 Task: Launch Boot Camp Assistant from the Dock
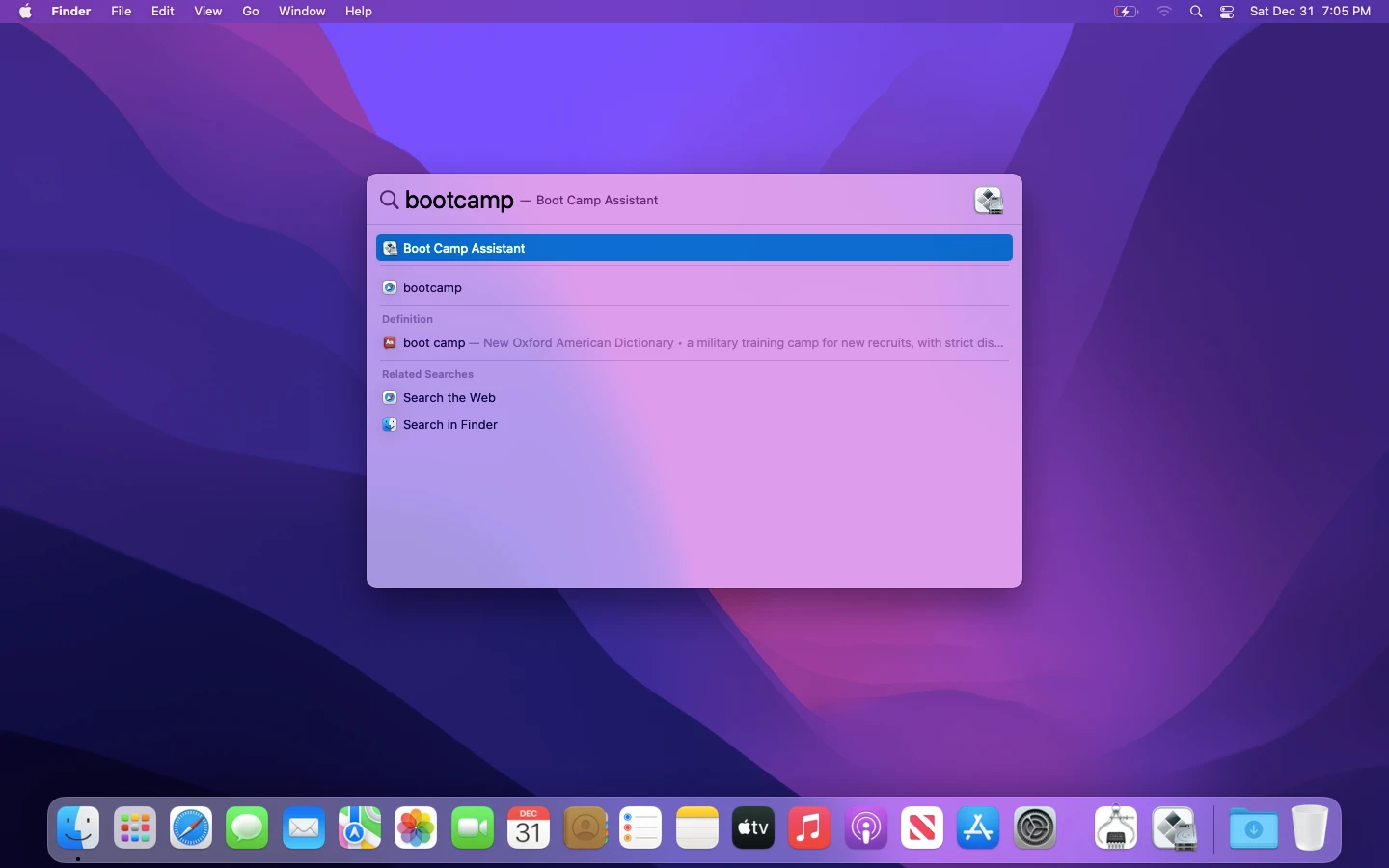[x=1176, y=827]
